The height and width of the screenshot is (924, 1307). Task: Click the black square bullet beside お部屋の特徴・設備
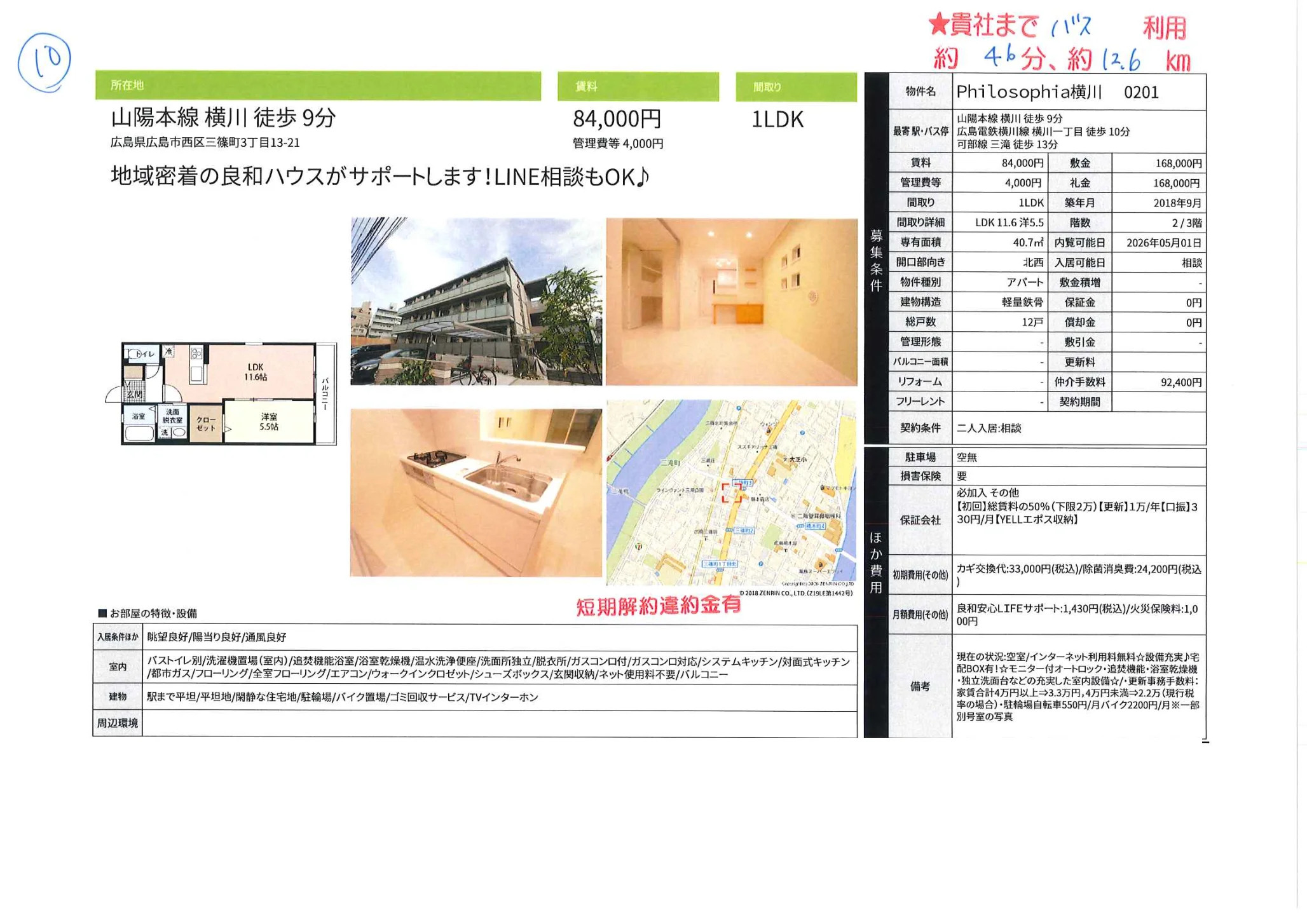pos(102,613)
